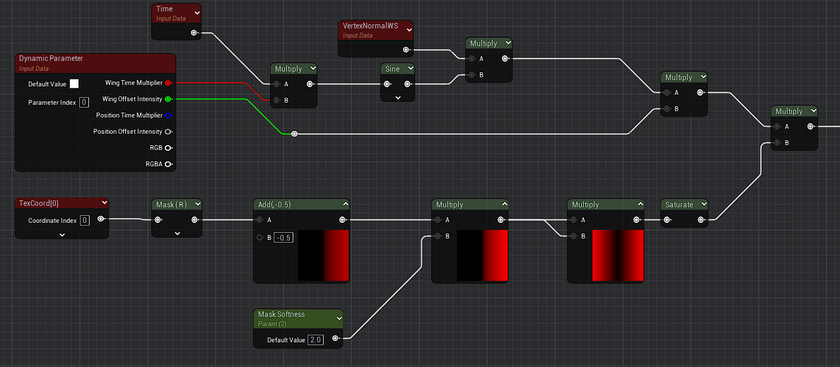Click the Mask (R) output pin
840x367 pixels.
pyautogui.click(x=194, y=220)
